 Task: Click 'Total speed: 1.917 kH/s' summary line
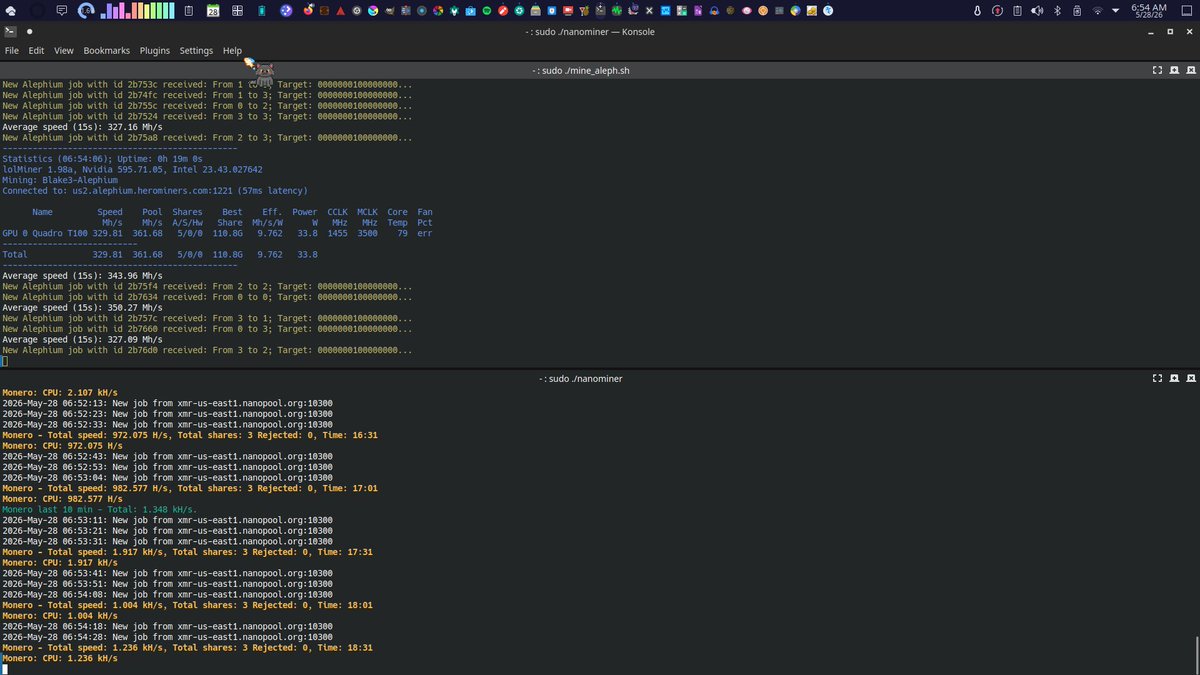(x=189, y=552)
